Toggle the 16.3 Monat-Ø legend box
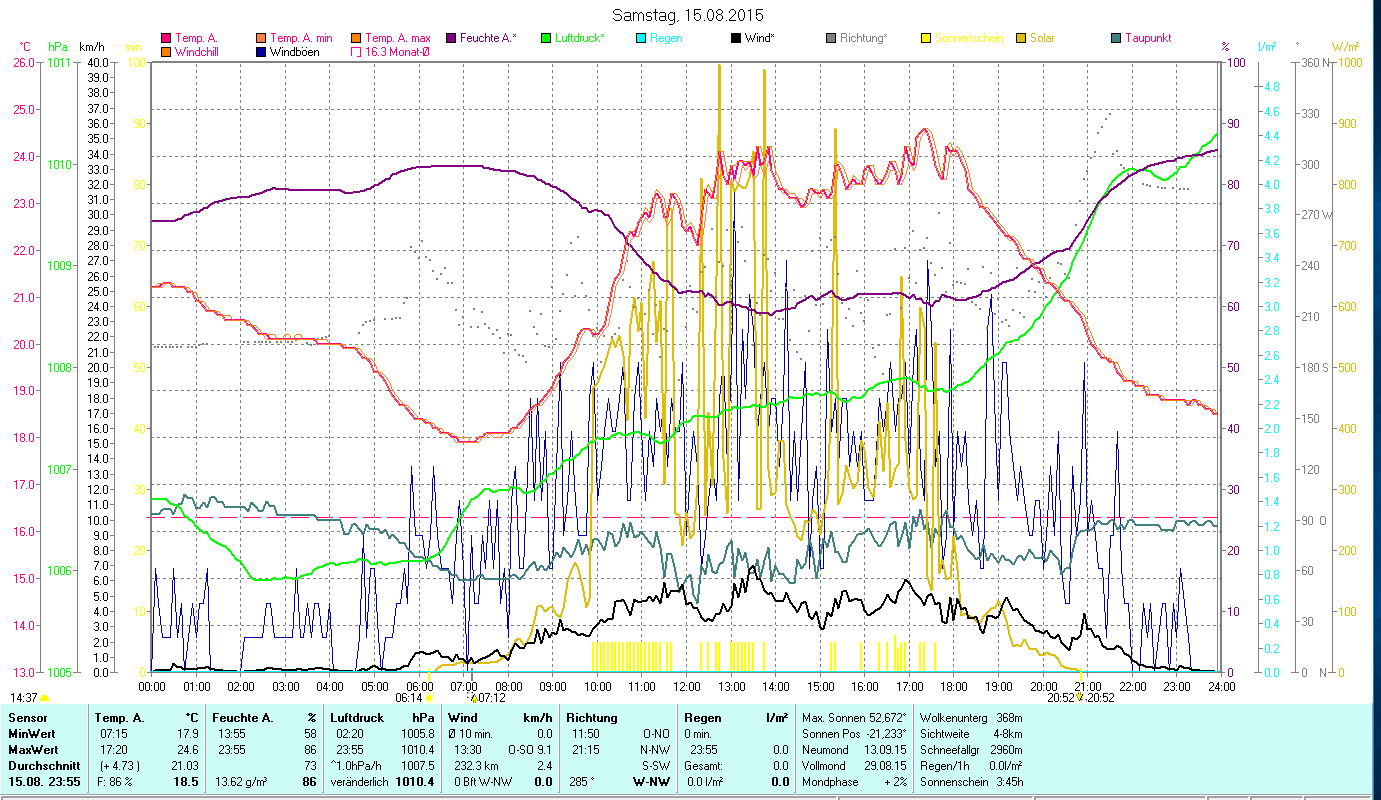 [x=357, y=51]
